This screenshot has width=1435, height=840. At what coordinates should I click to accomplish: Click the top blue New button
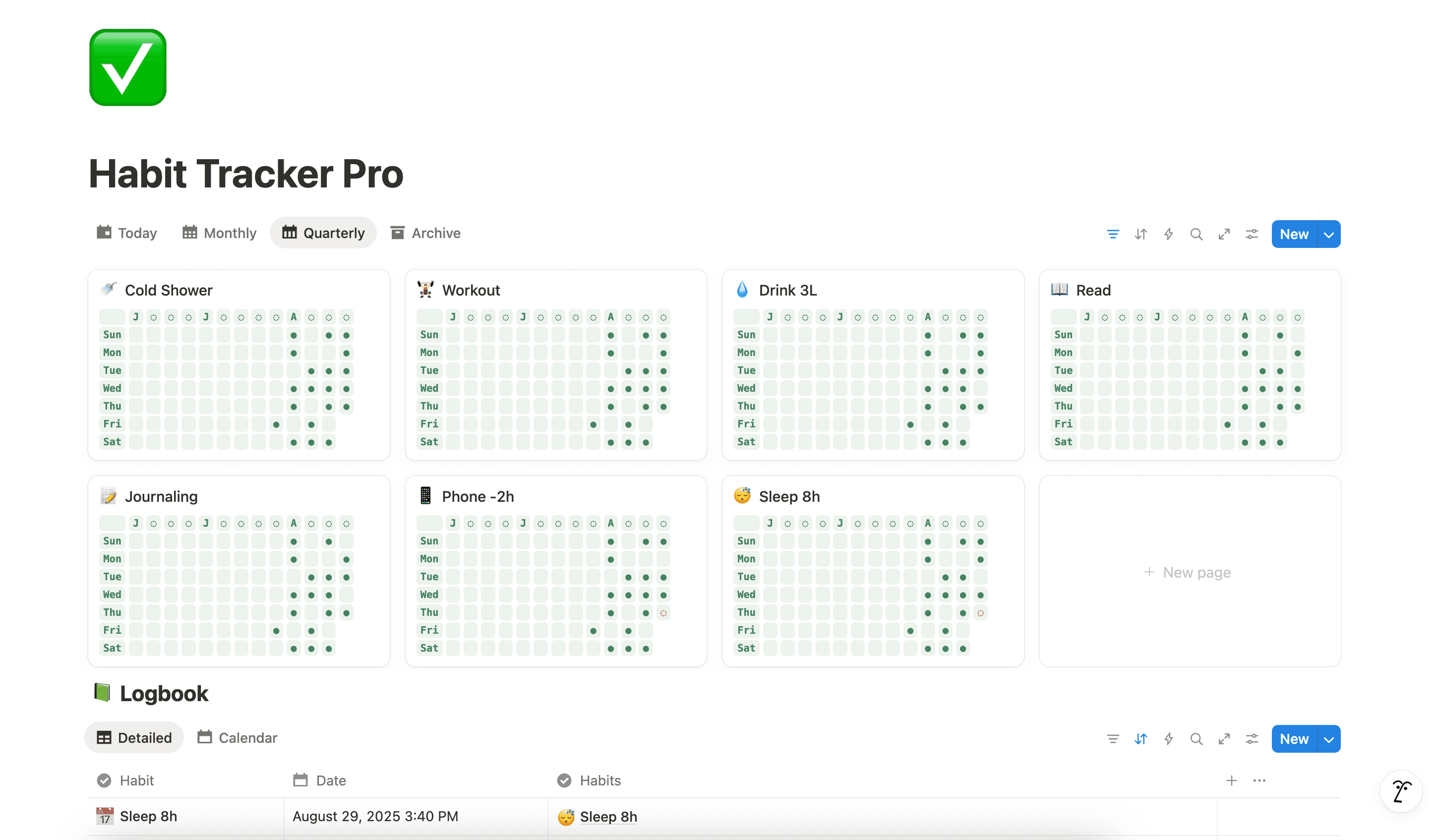coord(1294,234)
